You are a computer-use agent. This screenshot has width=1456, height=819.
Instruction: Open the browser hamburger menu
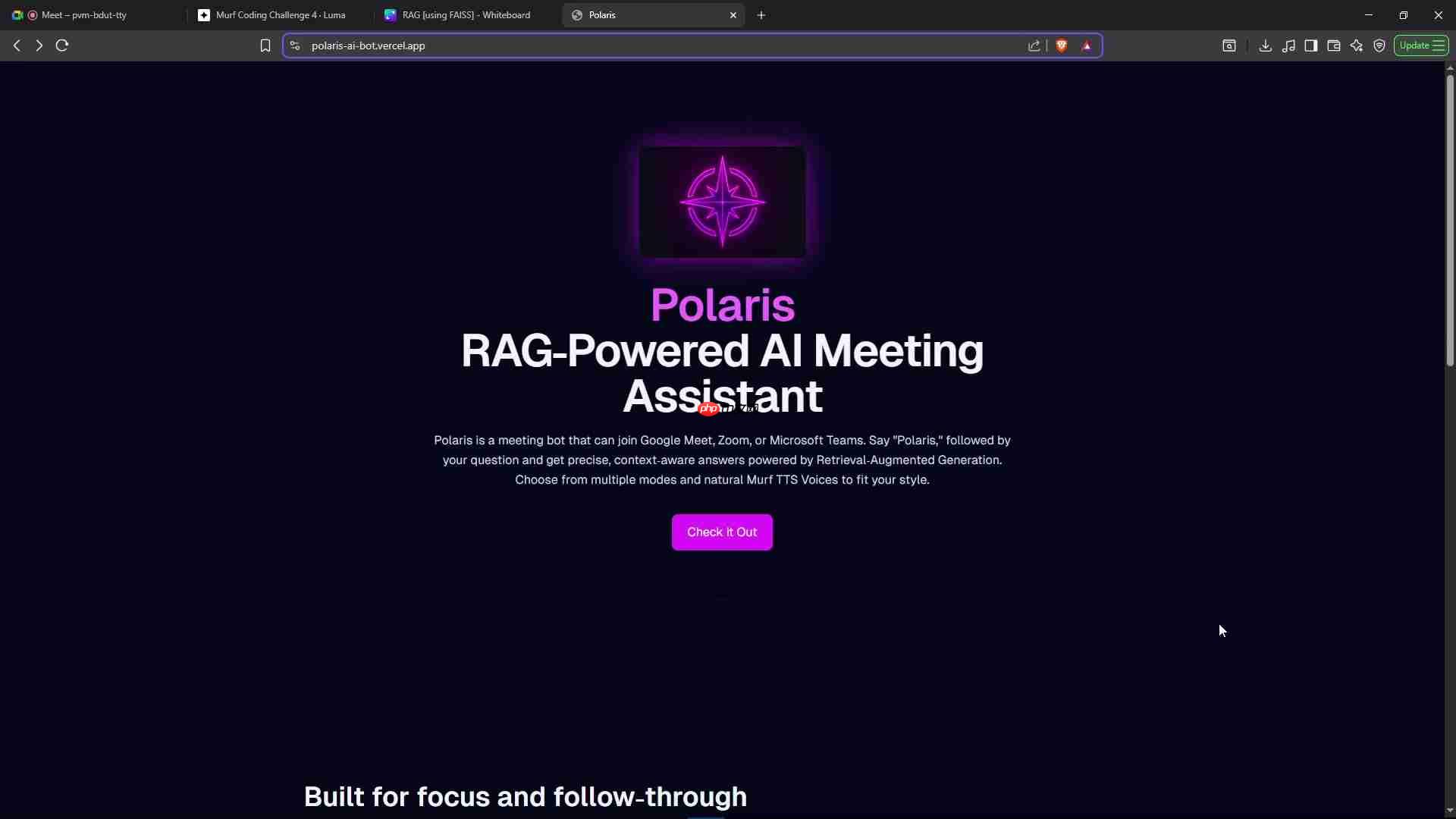1439,45
